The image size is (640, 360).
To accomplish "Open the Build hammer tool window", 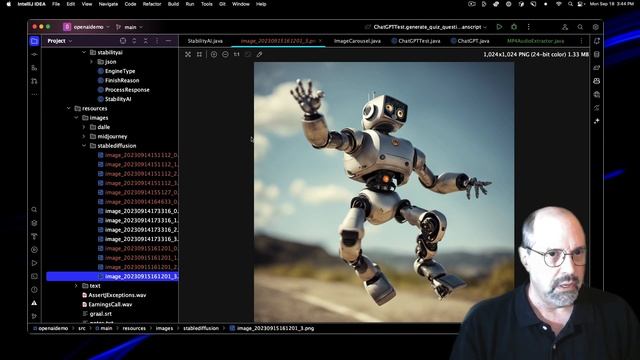I will (x=34, y=236).
